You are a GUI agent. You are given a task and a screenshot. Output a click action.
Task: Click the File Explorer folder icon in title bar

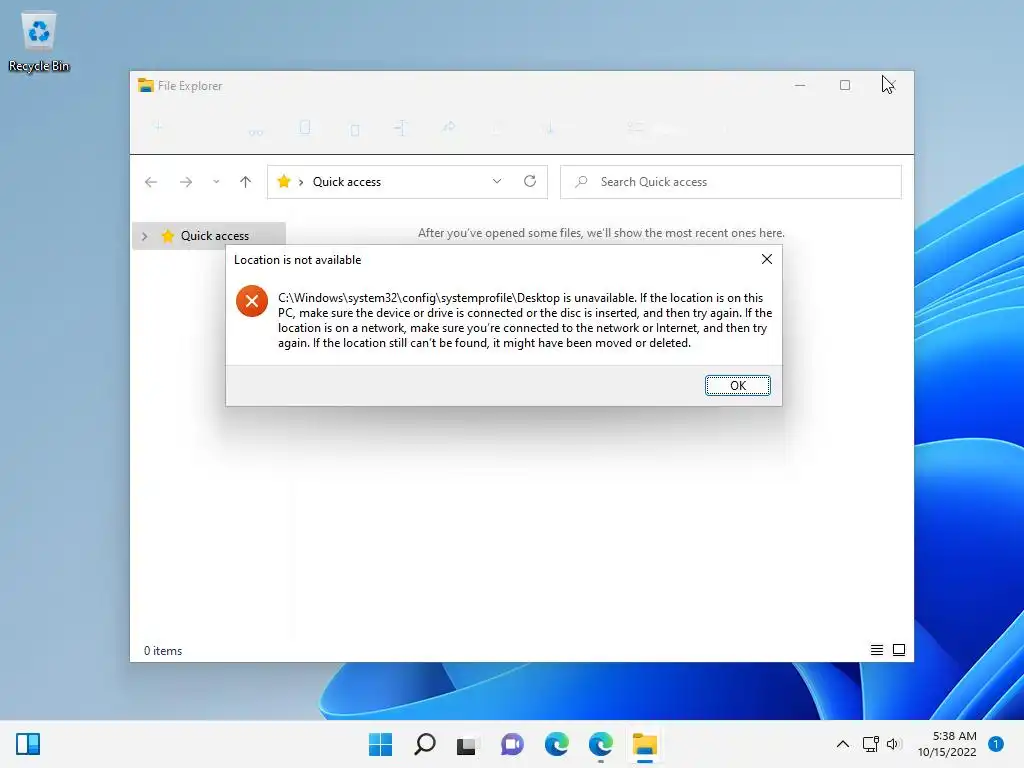pos(146,86)
